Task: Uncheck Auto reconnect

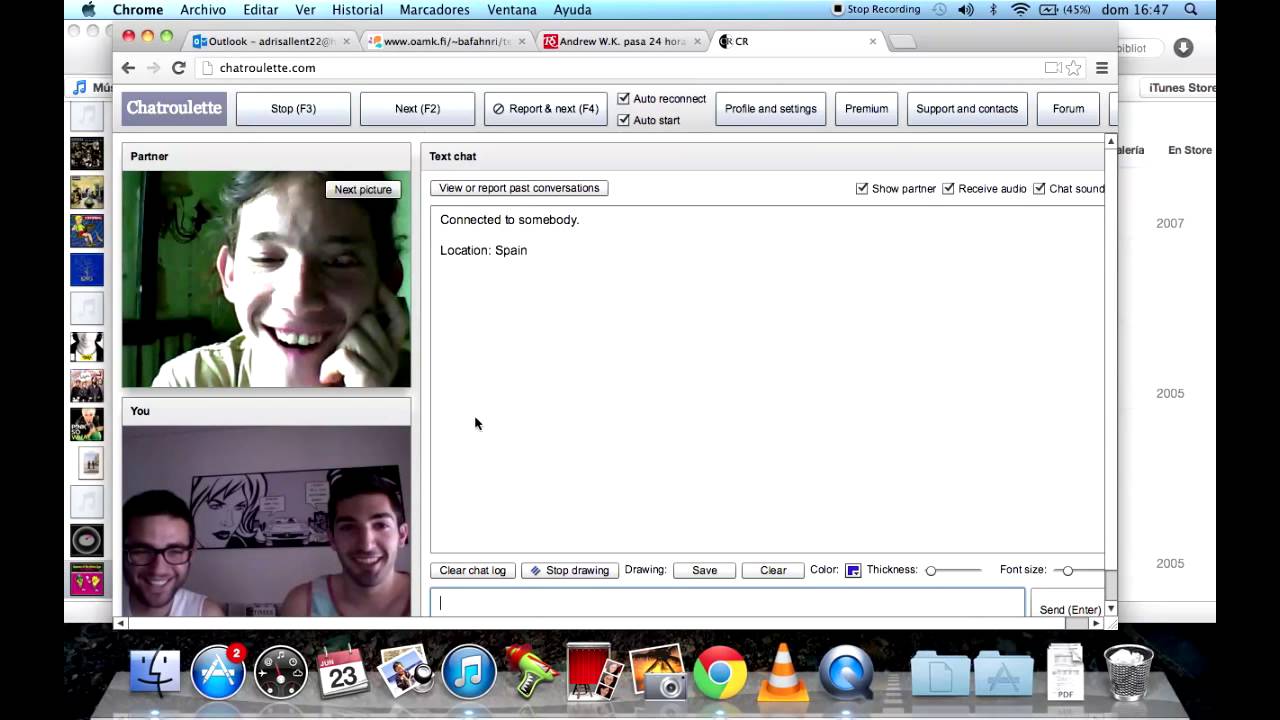Action: 623,99
